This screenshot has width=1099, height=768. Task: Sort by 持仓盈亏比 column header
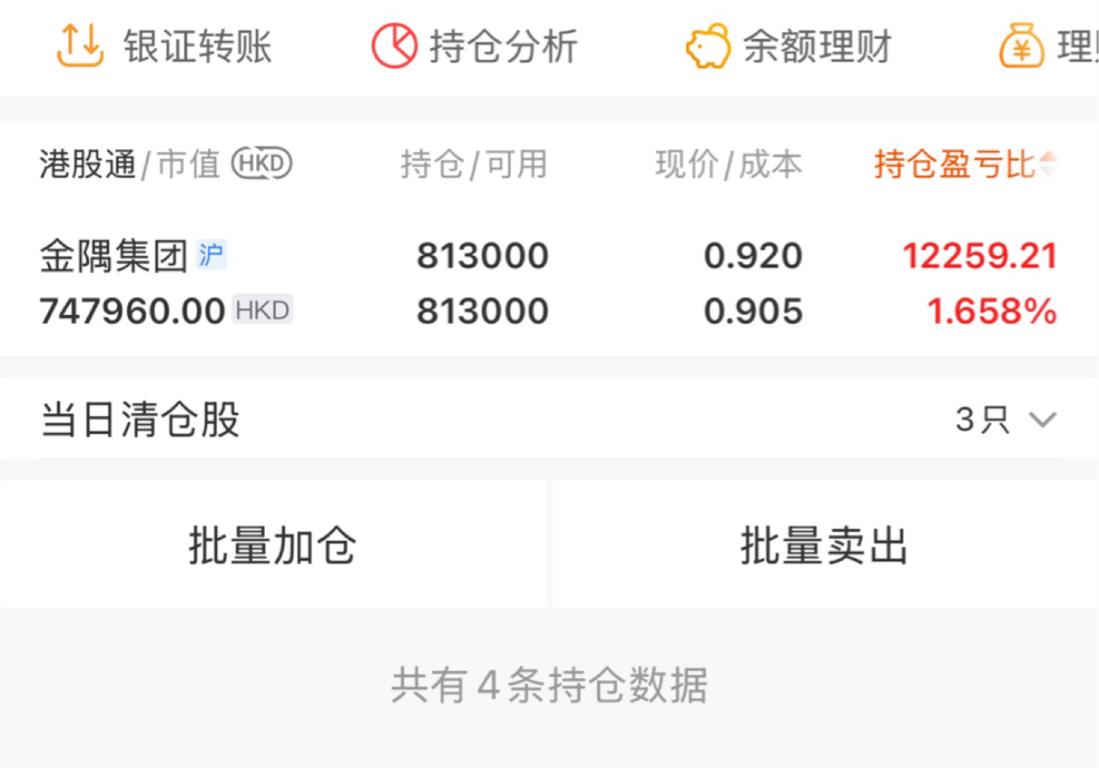[x=954, y=164]
